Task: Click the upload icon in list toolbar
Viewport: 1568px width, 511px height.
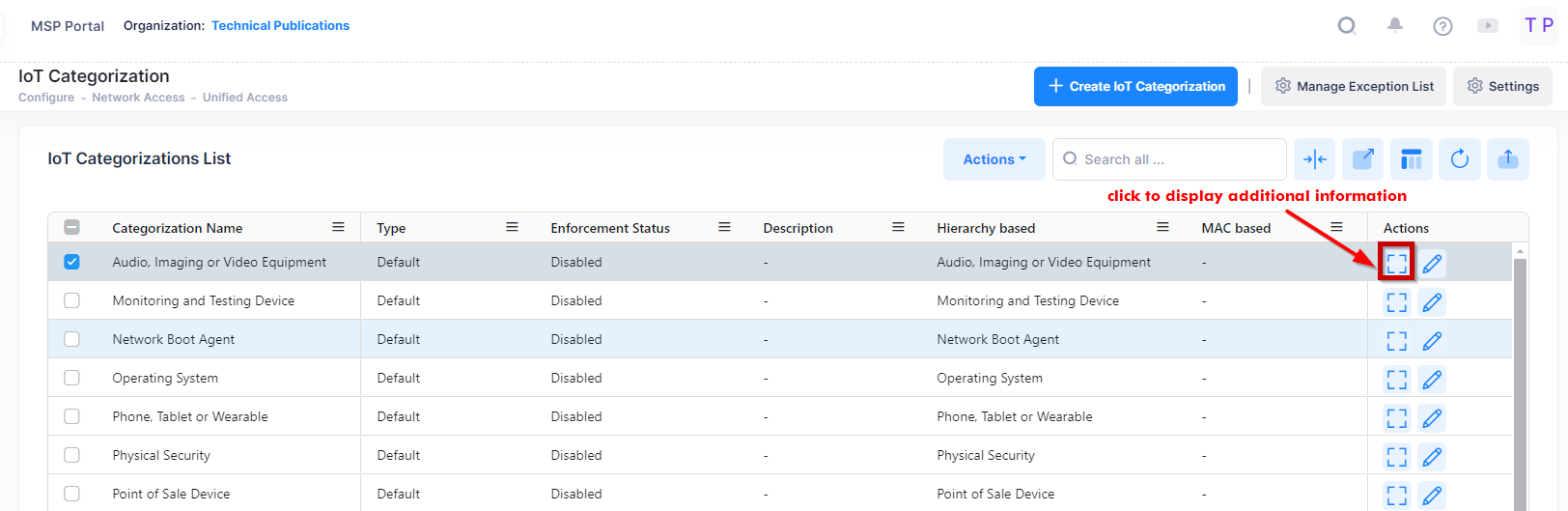Action: (x=1507, y=159)
